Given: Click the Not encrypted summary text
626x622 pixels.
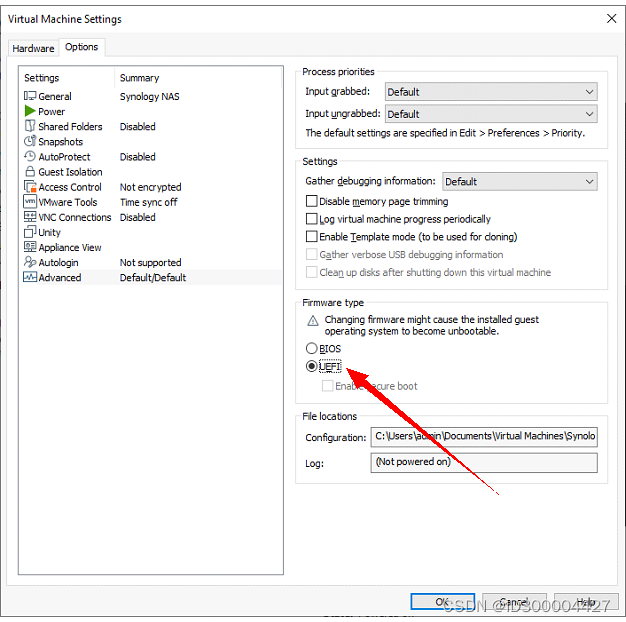Looking at the screenshot, I should (151, 187).
